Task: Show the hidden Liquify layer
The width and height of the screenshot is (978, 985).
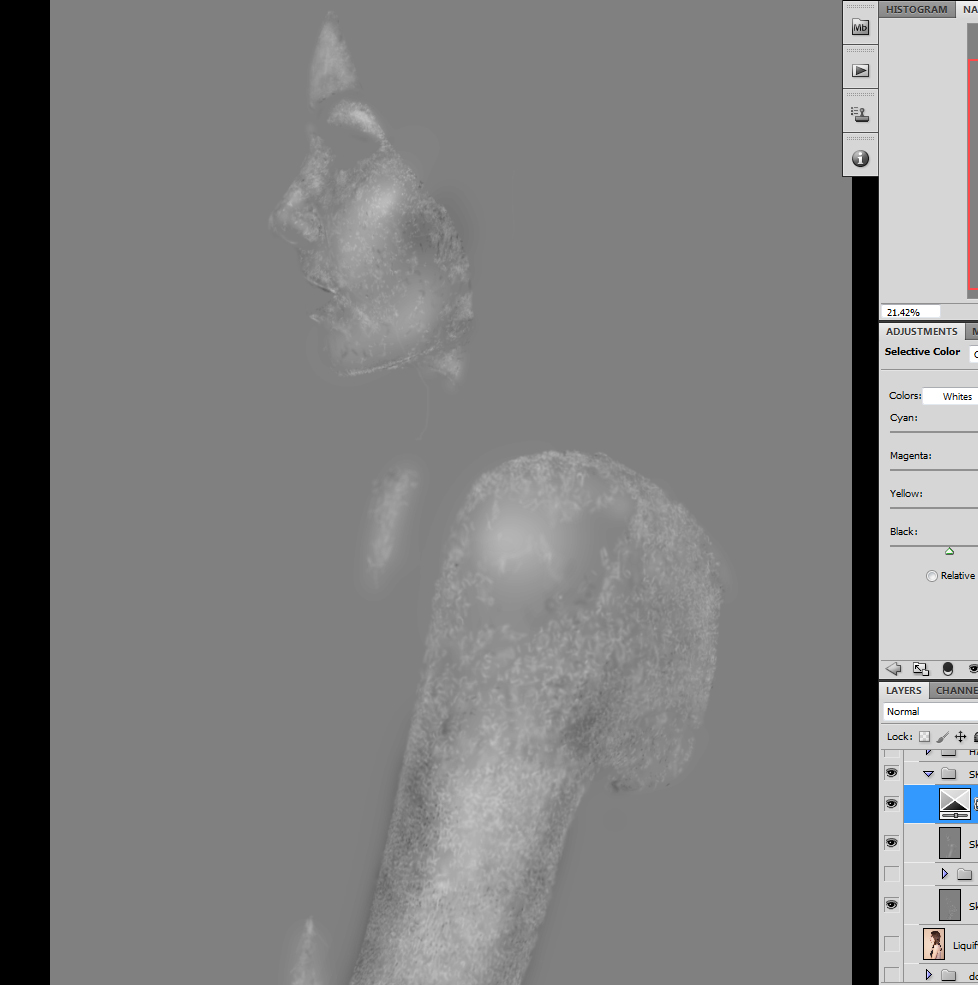Action: click(891, 944)
